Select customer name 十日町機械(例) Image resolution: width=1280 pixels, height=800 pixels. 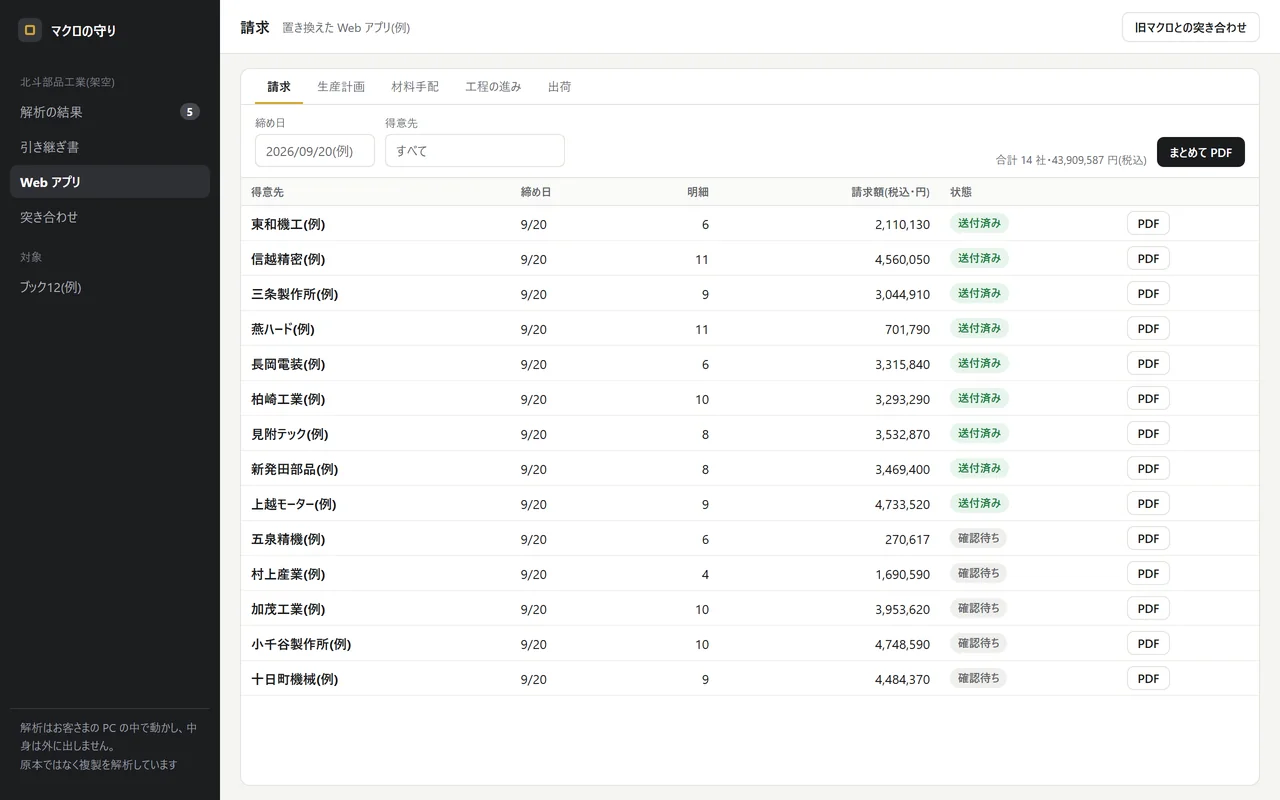coord(294,679)
